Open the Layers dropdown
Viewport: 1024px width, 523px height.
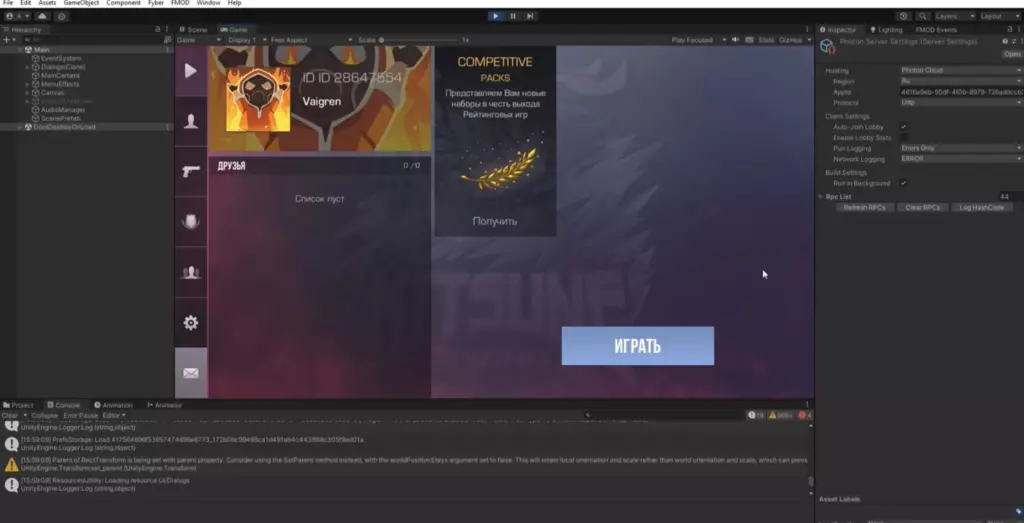tap(954, 16)
